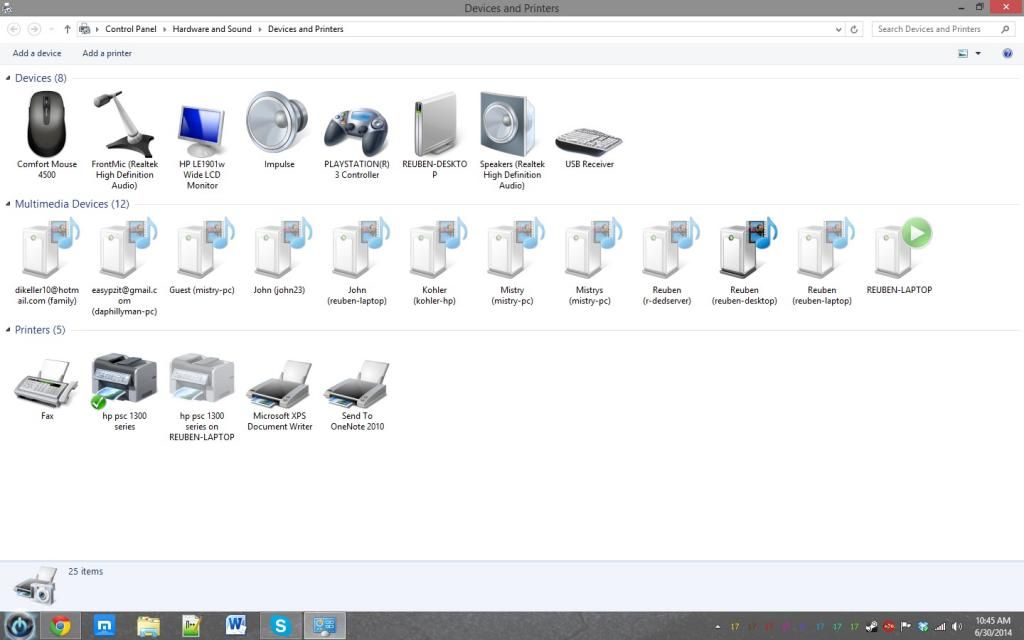Select the Guest (mistry-pc) media device
The height and width of the screenshot is (640, 1024).
[x=202, y=256]
